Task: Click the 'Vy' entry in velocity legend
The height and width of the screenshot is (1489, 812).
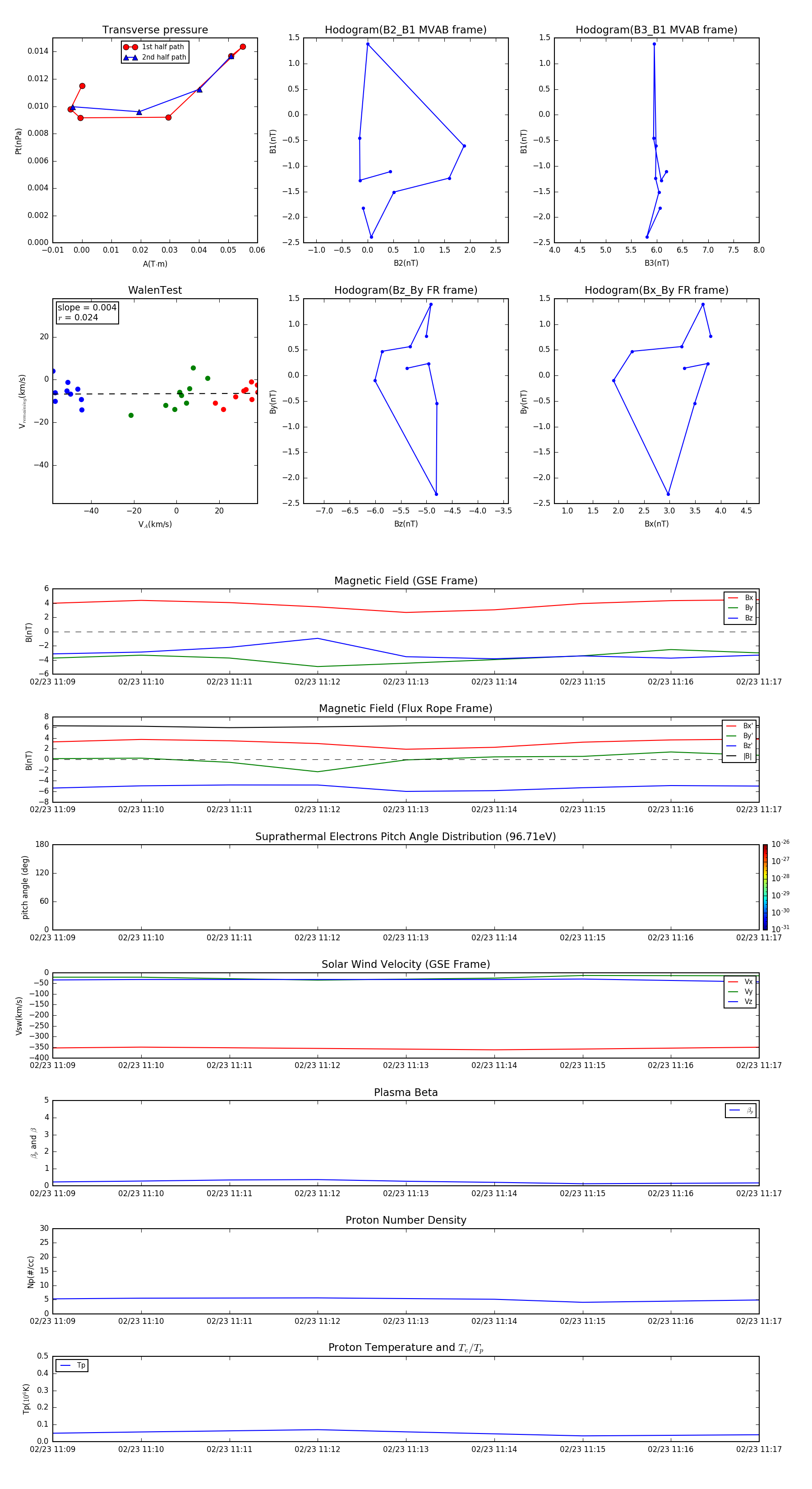Action: [740, 991]
